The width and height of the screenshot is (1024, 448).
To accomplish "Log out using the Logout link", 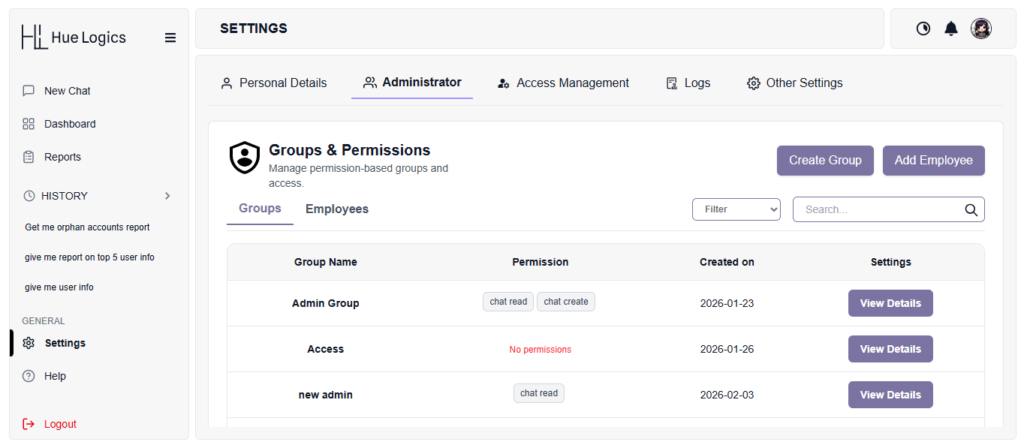I will (x=59, y=424).
